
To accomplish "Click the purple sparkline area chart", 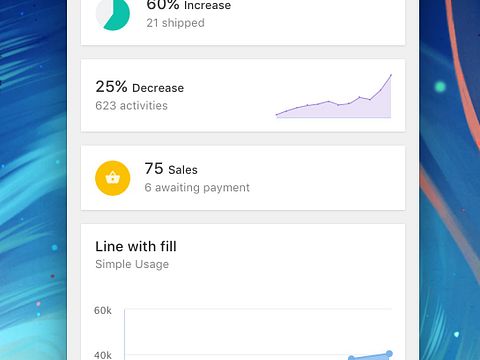I will pos(334,96).
